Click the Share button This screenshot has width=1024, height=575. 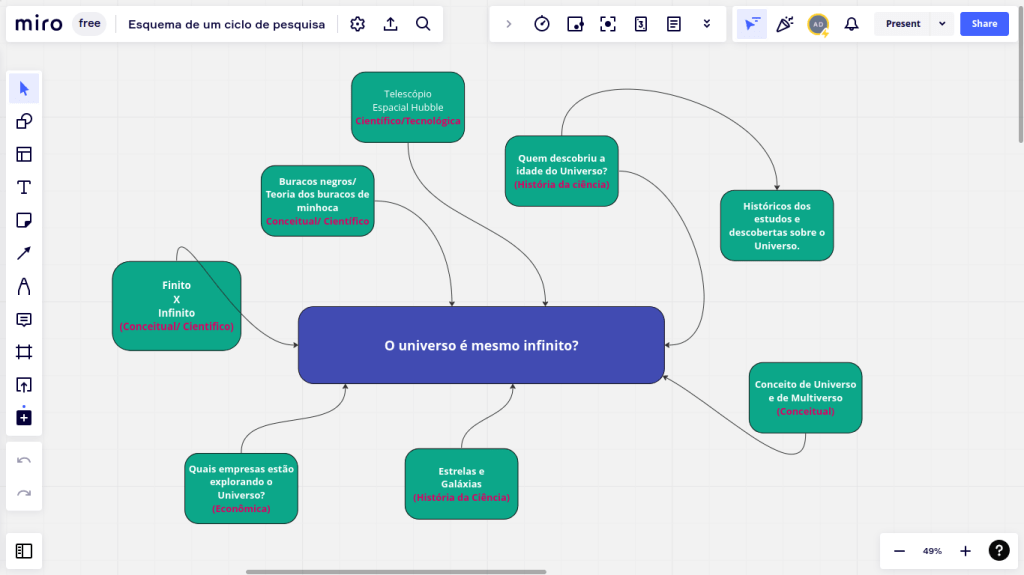(x=984, y=24)
